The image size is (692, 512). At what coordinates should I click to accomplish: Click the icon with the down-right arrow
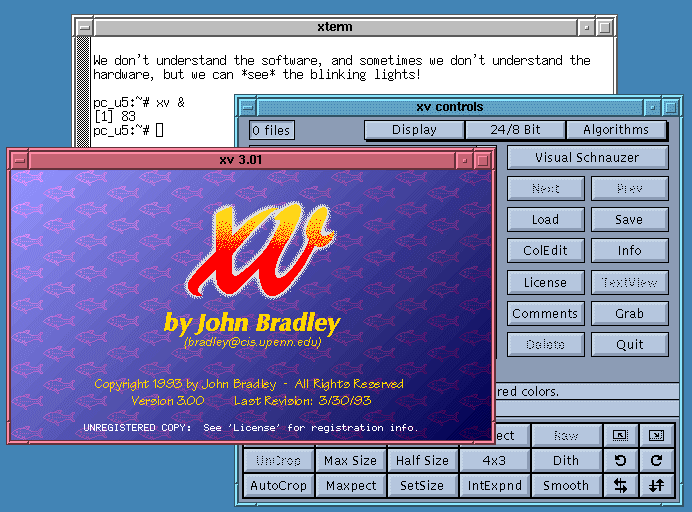pyautogui.click(x=656, y=436)
